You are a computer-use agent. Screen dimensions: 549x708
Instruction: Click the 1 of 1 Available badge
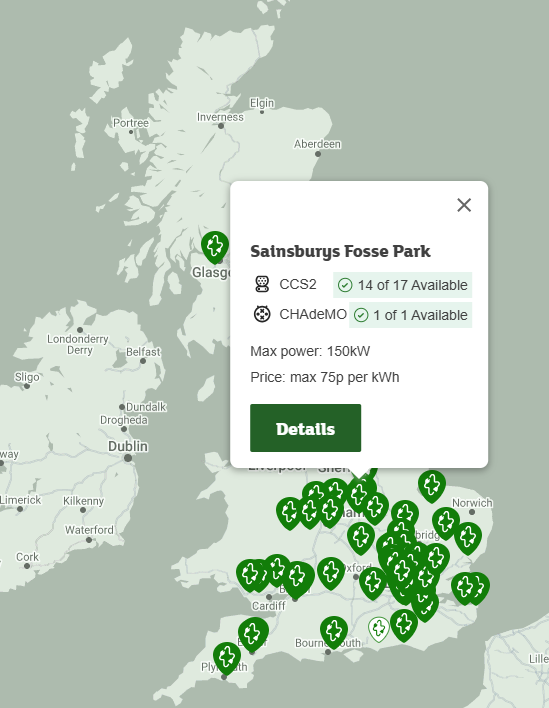pos(411,315)
